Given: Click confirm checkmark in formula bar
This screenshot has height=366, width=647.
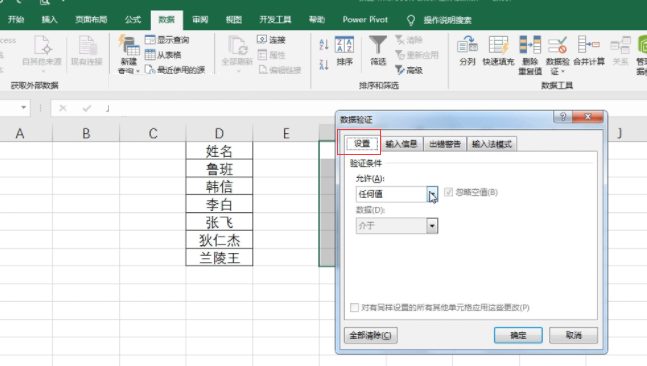Looking at the screenshot, I should point(87,108).
